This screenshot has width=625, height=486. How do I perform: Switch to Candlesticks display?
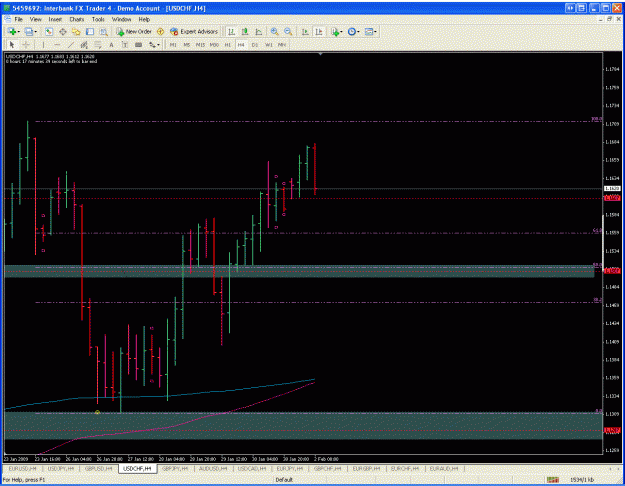point(245,31)
